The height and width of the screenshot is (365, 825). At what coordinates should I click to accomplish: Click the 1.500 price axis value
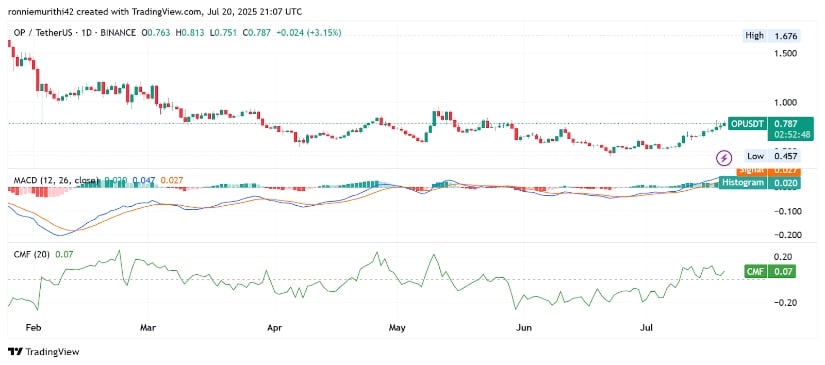pyautogui.click(x=785, y=54)
